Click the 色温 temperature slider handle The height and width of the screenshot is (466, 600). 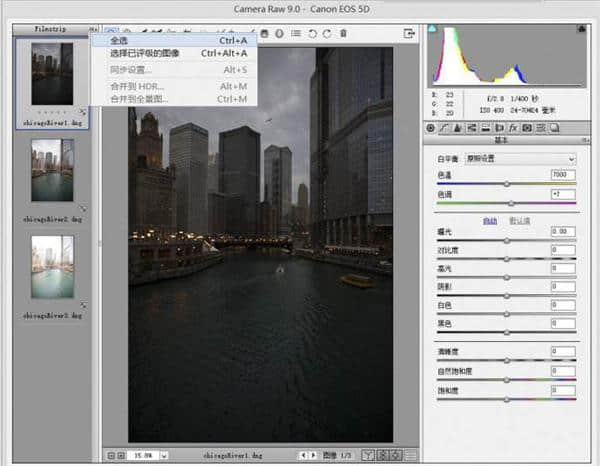(507, 184)
